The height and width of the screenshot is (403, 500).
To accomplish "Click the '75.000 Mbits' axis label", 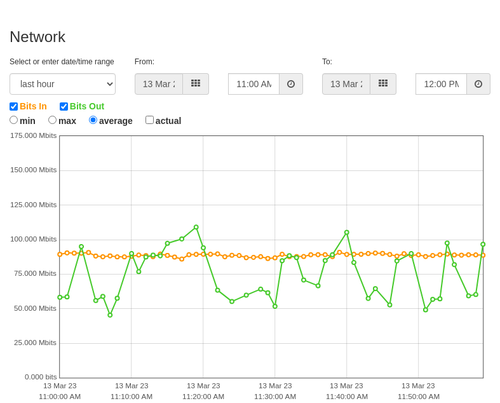I will point(35,273).
